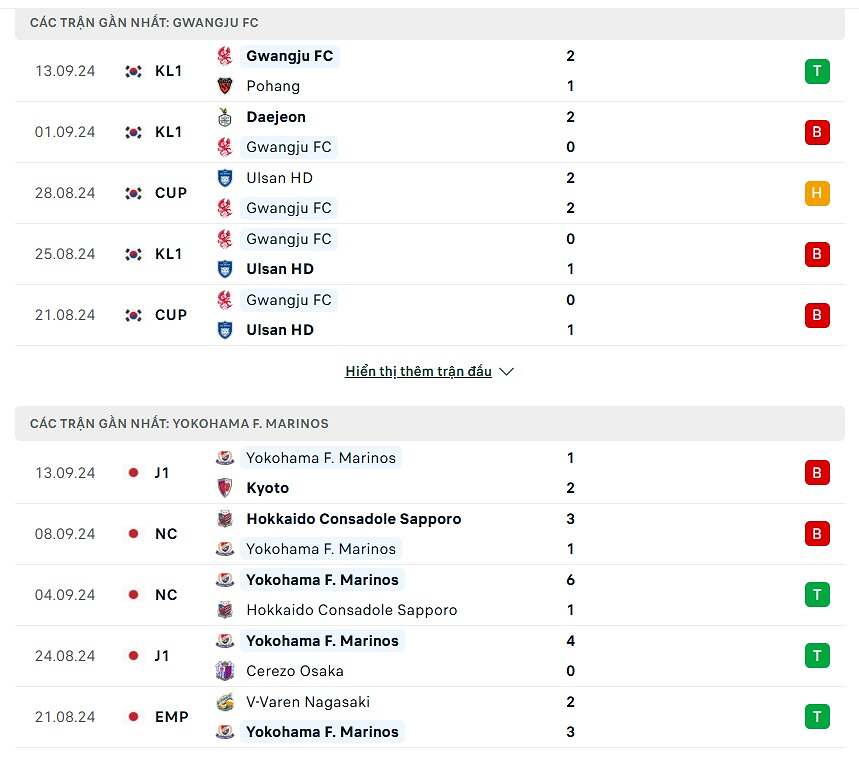The width and height of the screenshot is (859, 758).
Task: Click the EMP competition label on 21.08.24
Action: (x=171, y=717)
